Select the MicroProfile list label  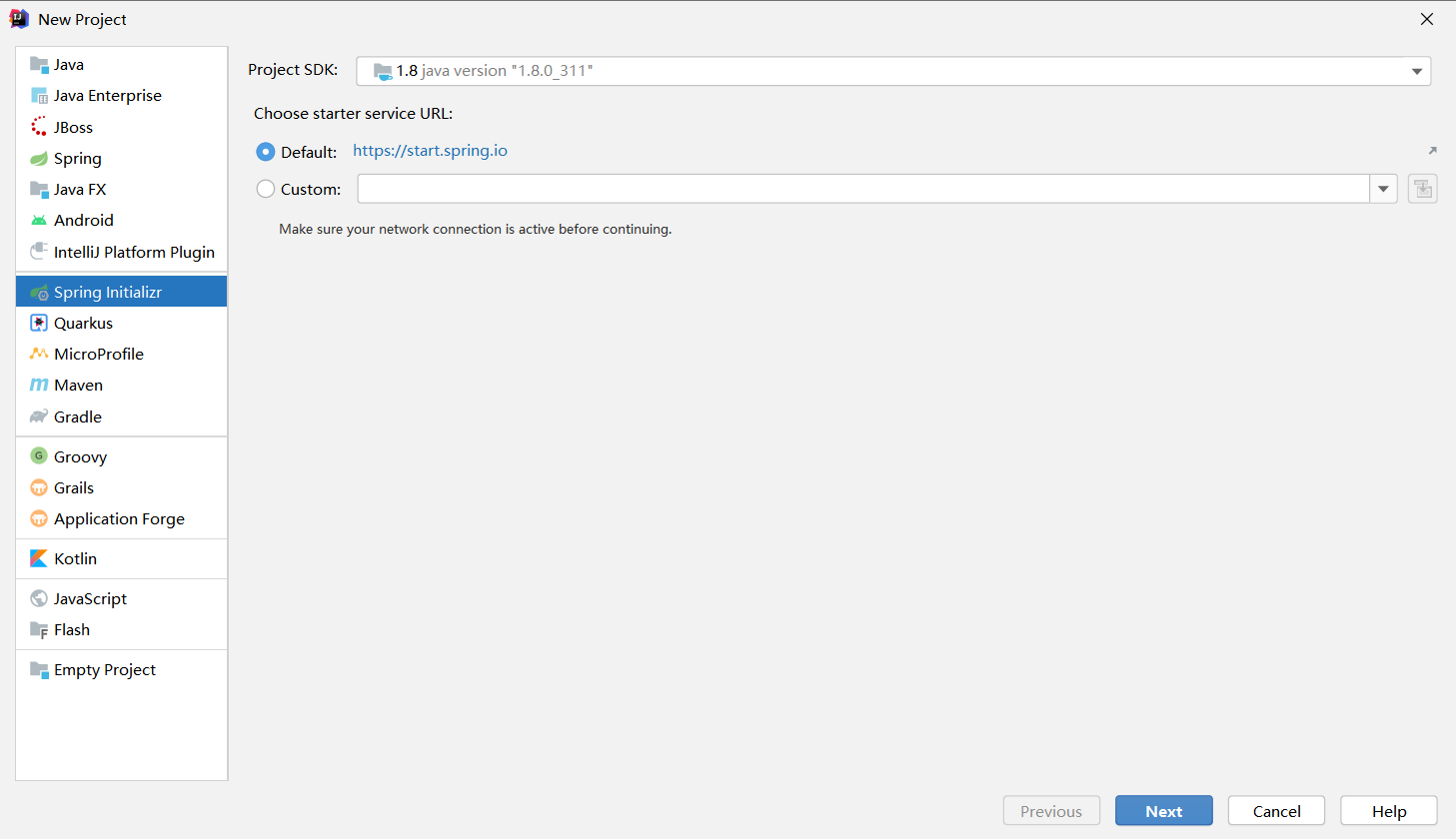99,354
